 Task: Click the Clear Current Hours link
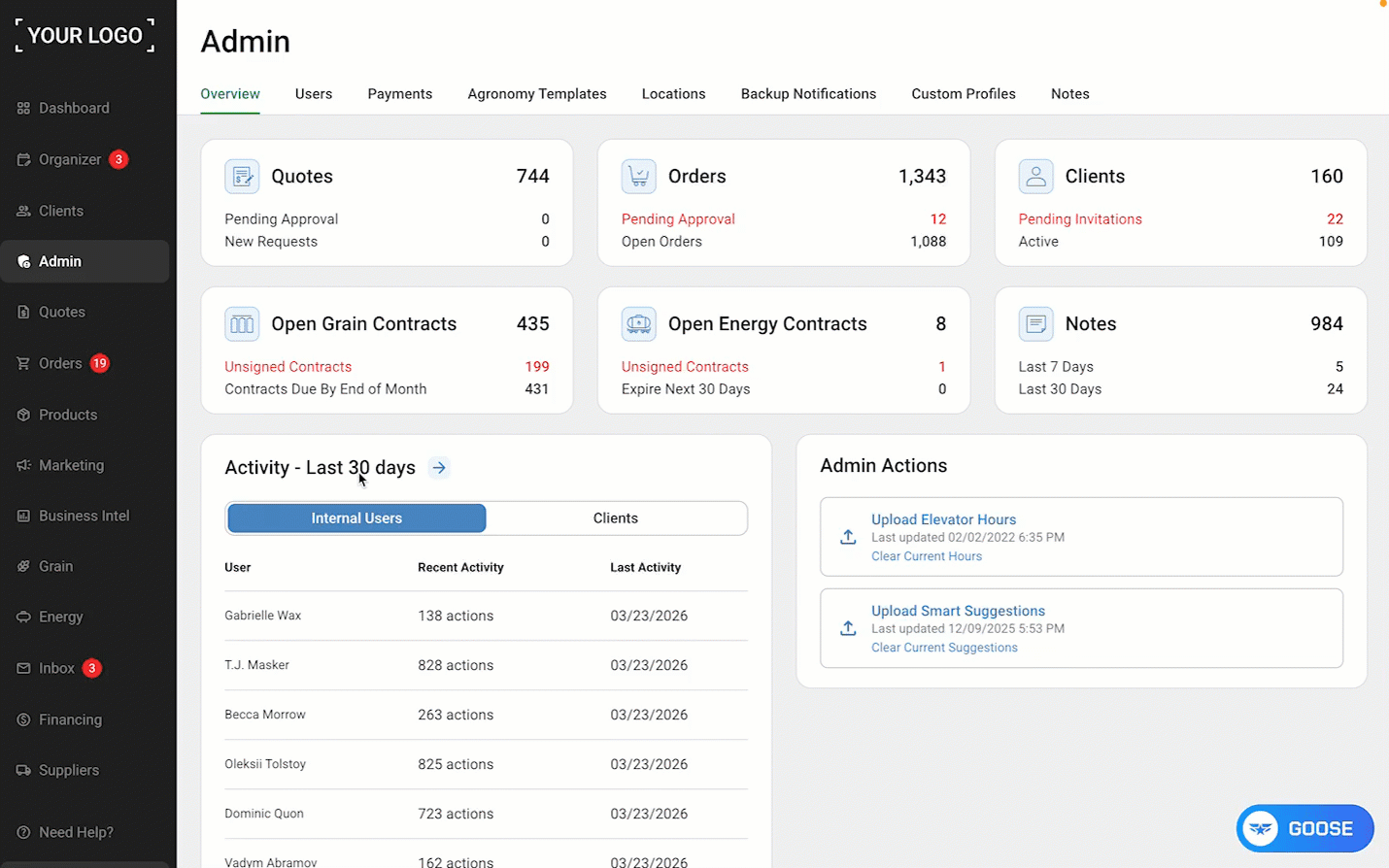click(927, 556)
